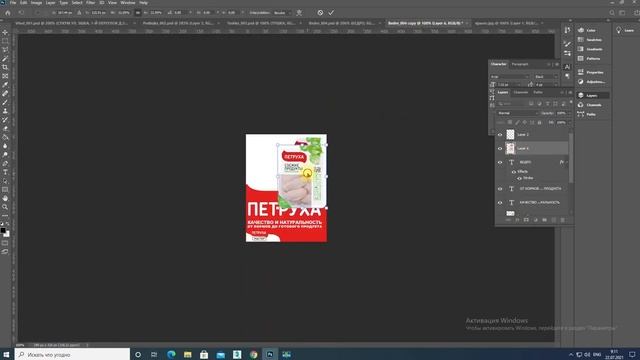Screen dimensions: 640x360
Task: Open leading value dropdown in Character panel
Action: coord(556,84)
